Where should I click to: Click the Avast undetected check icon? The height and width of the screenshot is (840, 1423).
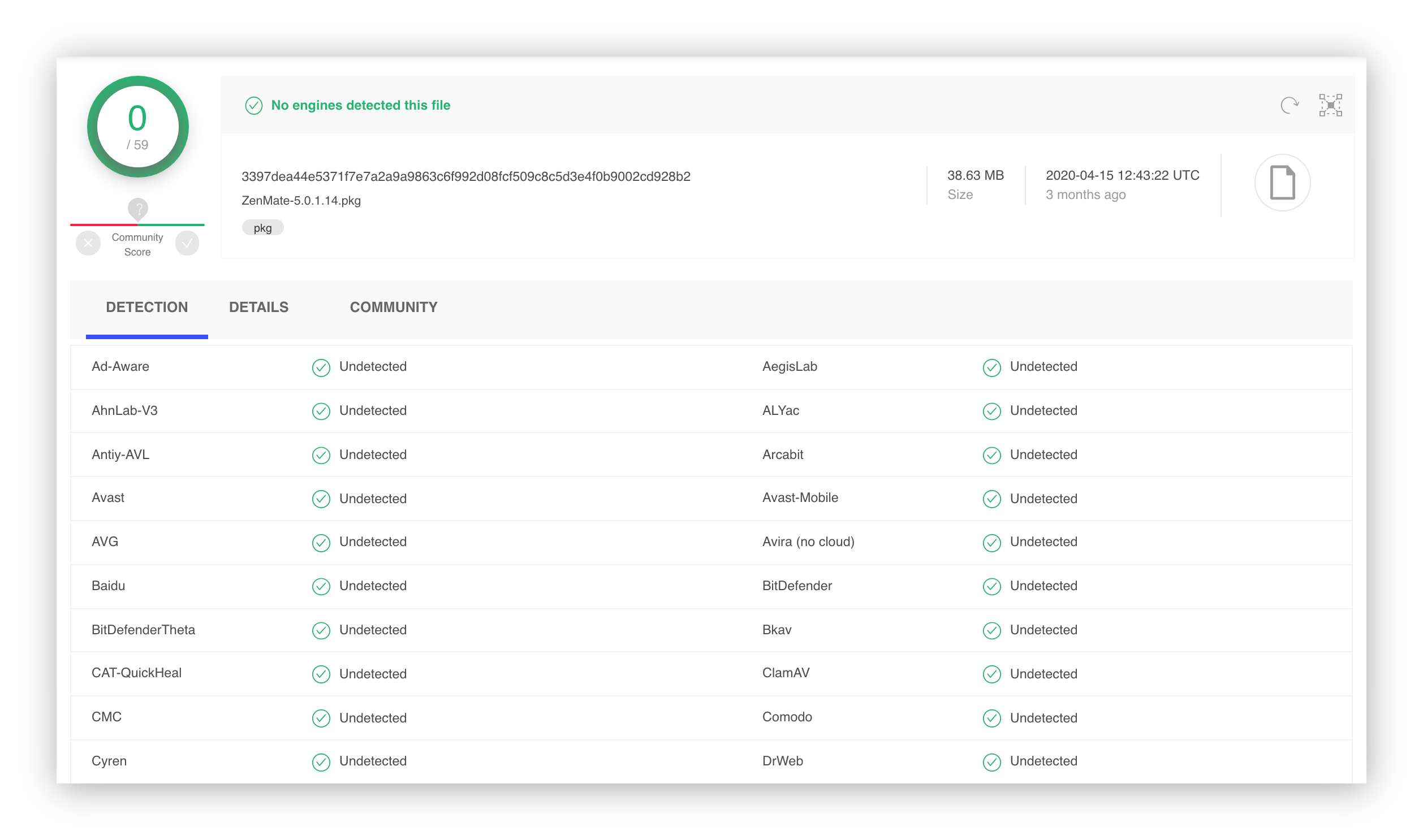(321, 499)
